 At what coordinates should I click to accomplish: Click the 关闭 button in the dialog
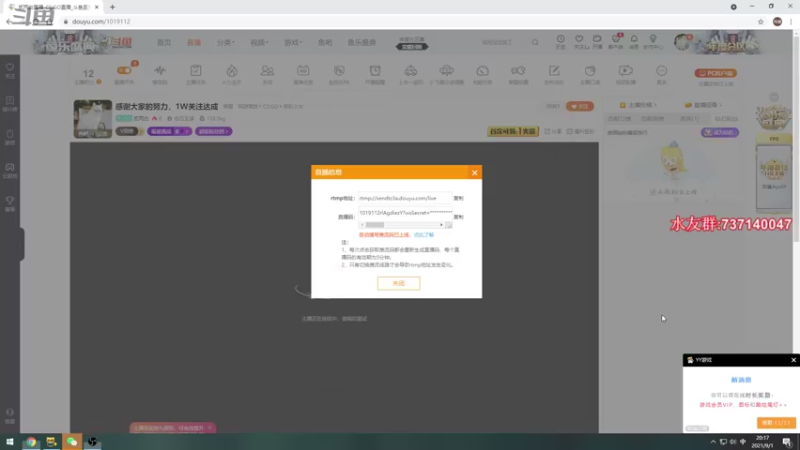click(x=398, y=283)
